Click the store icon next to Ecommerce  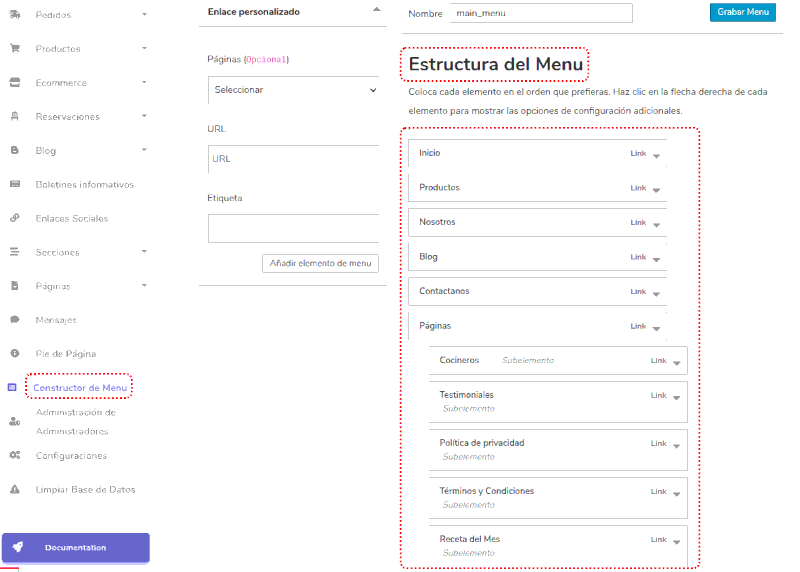tap(15, 82)
